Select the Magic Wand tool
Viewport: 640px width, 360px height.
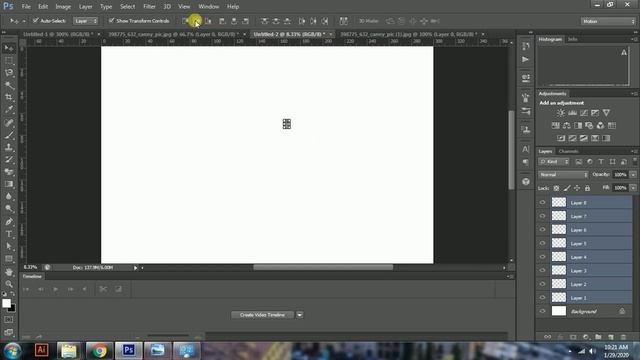coord(9,85)
